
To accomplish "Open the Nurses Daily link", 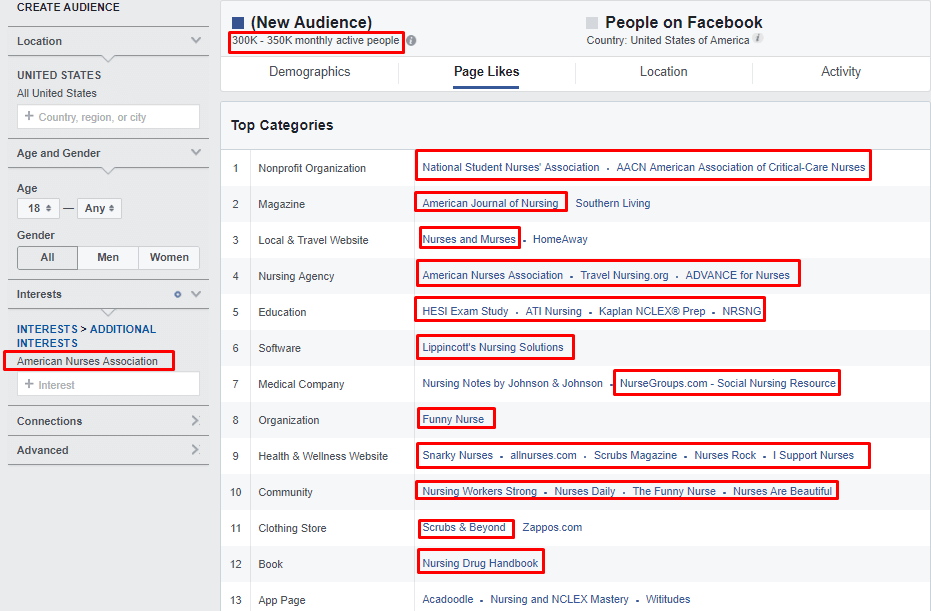I will pyautogui.click(x=584, y=492).
